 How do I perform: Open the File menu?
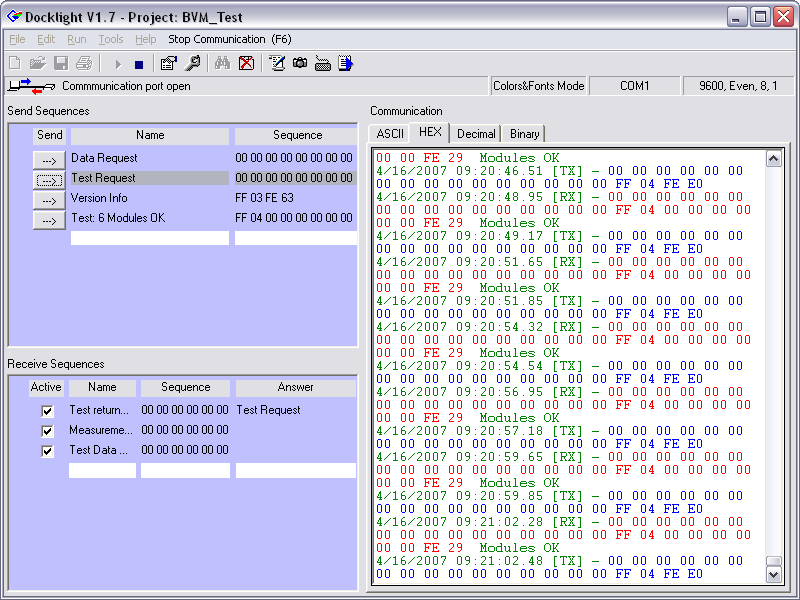click(17, 39)
